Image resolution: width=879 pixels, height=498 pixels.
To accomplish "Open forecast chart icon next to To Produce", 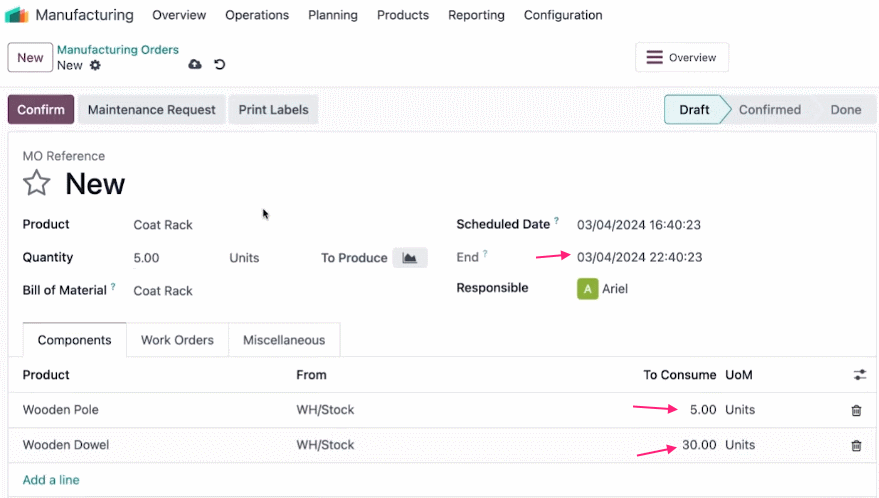I will click(410, 258).
